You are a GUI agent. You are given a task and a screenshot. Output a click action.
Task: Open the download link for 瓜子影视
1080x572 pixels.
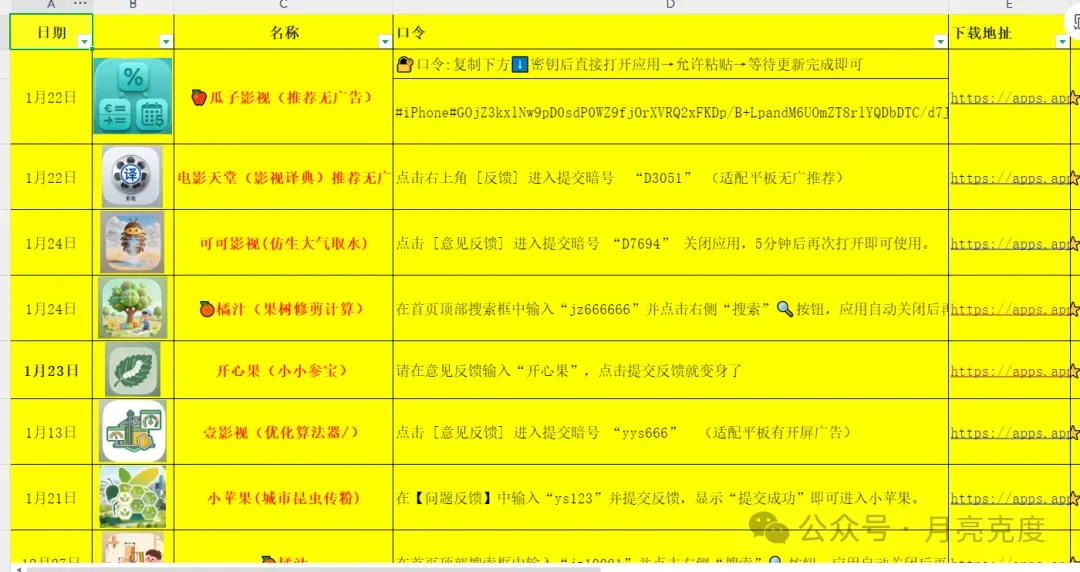tap(1010, 98)
